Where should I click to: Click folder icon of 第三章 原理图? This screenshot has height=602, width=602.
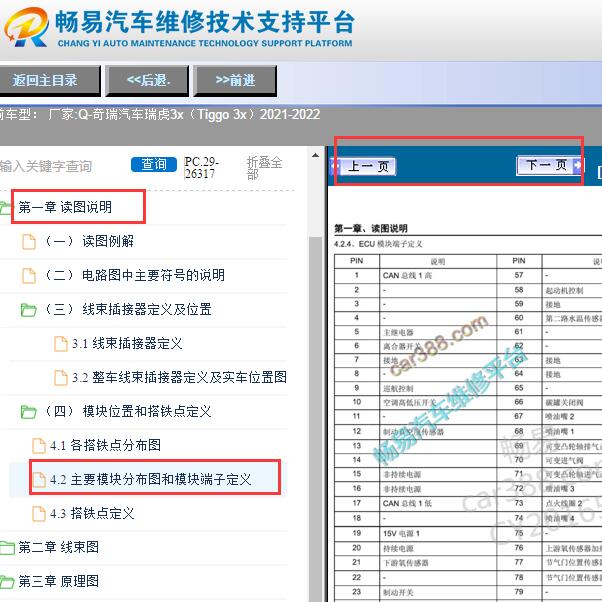coord(7,582)
